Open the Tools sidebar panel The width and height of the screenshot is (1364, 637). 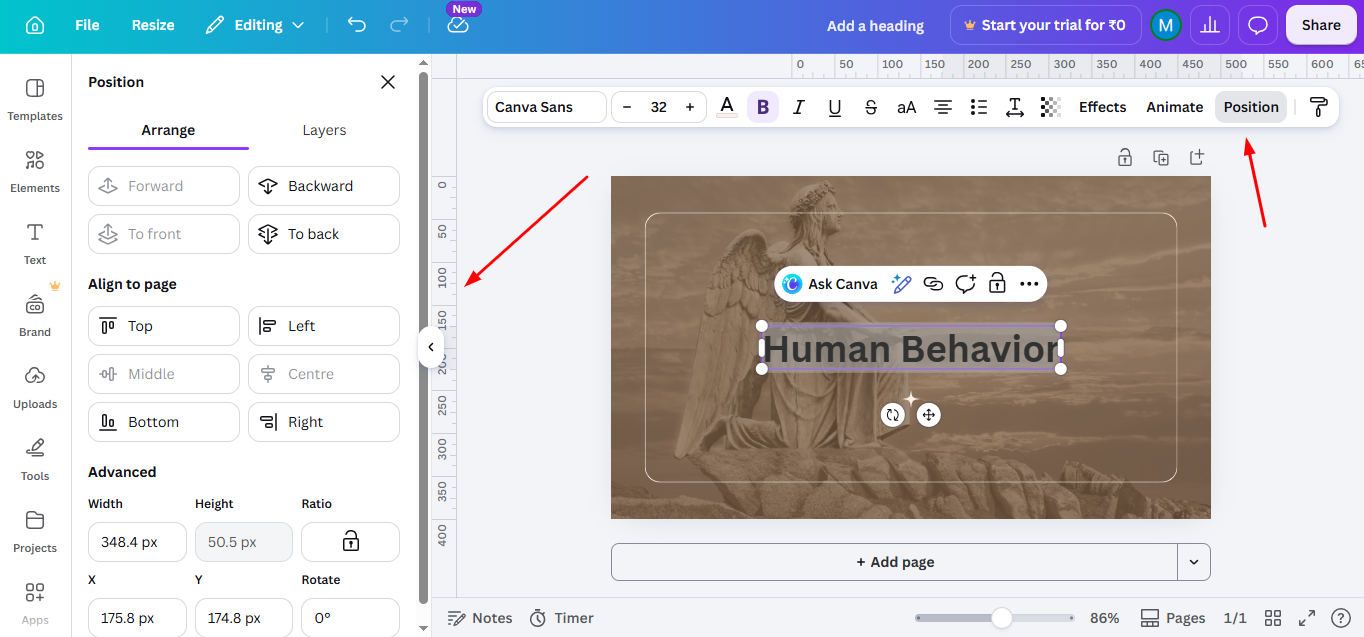coord(35,459)
